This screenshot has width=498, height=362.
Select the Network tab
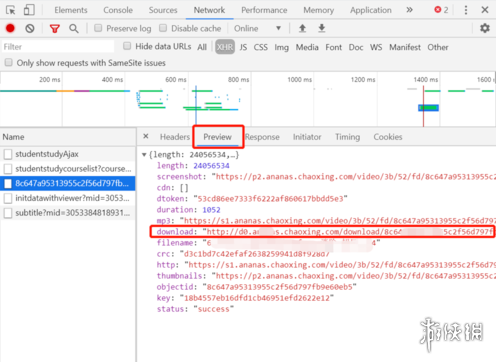[x=209, y=10]
